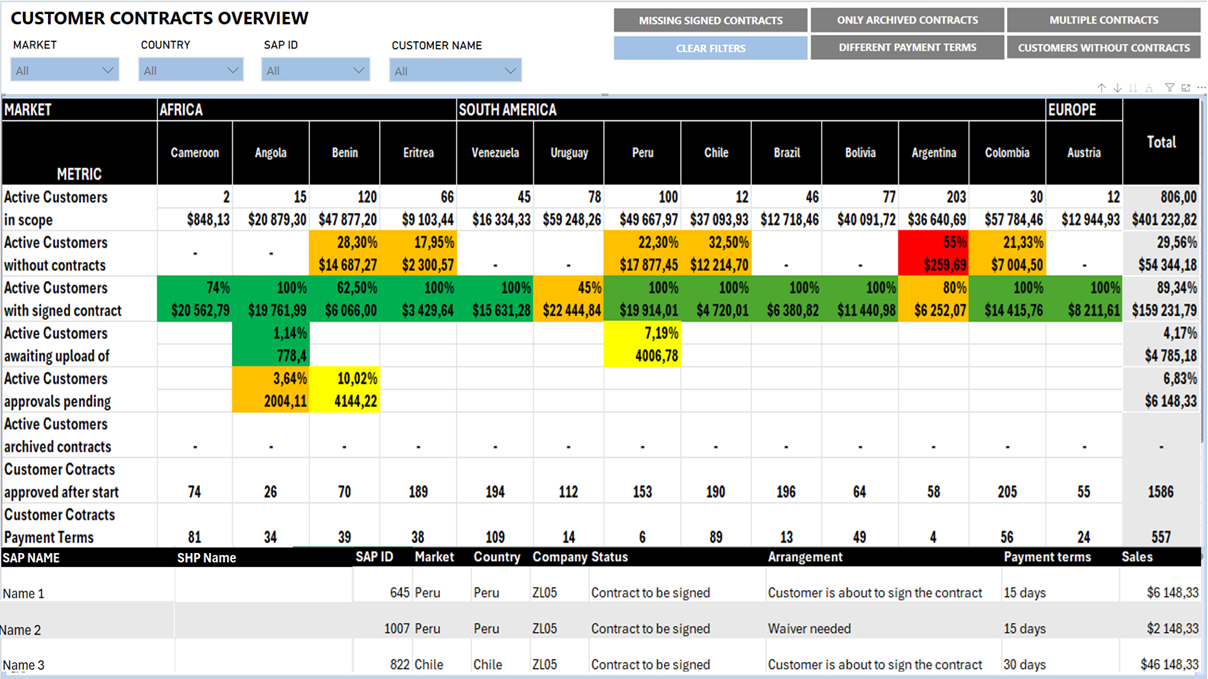Click the Missing Signed Contracts button

click(x=710, y=20)
